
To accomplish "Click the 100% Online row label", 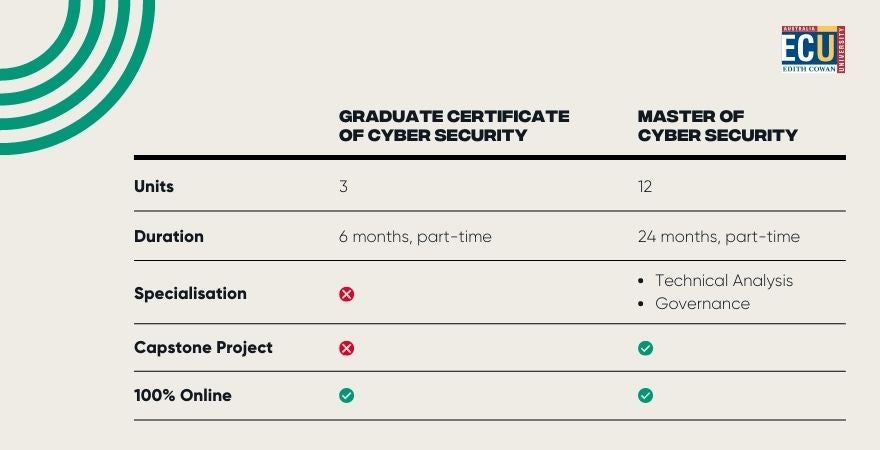I will click(183, 396).
